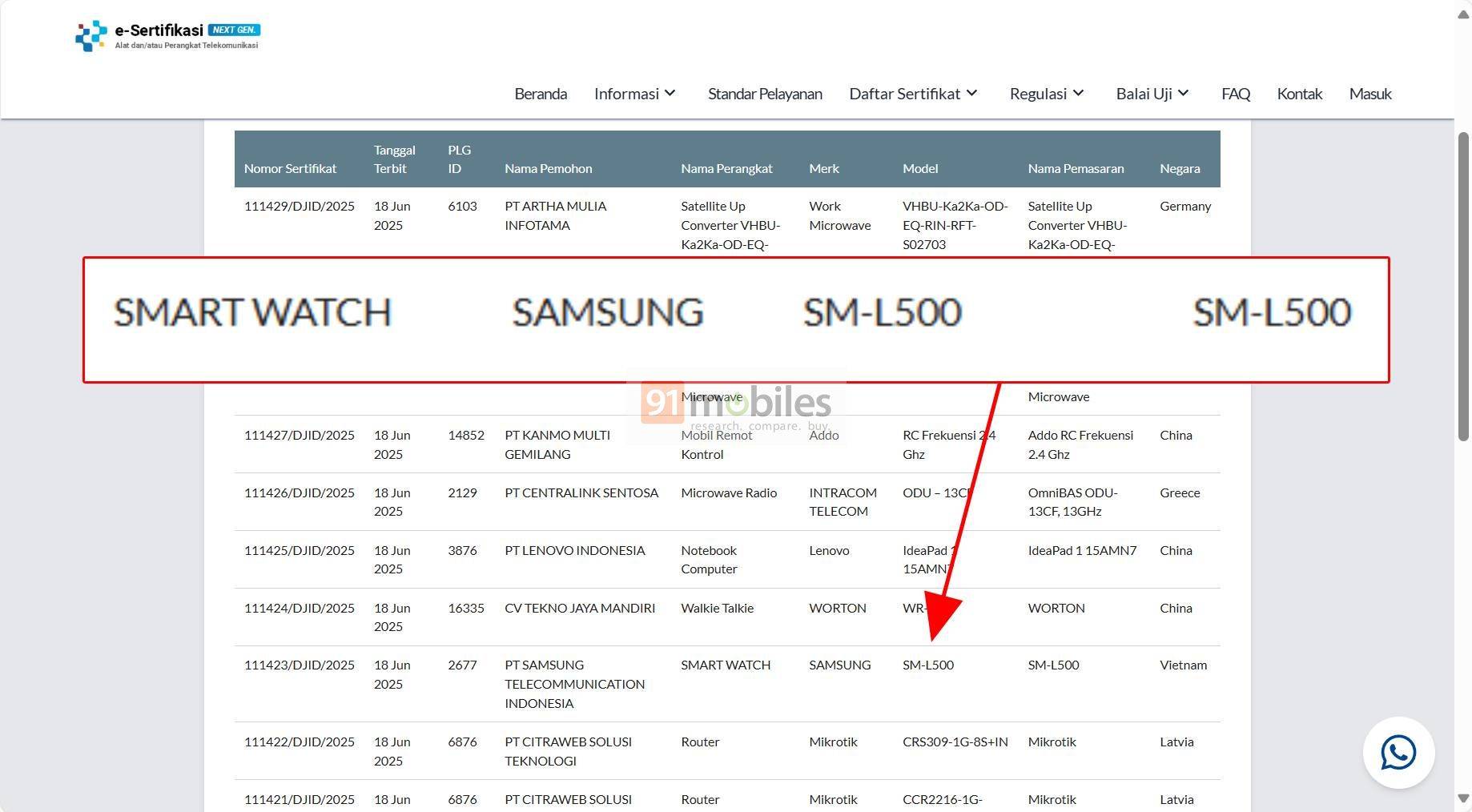The width and height of the screenshot is (1472, 812).
Task: Click the scrollbar down arrow
Action: point(1463,798)
